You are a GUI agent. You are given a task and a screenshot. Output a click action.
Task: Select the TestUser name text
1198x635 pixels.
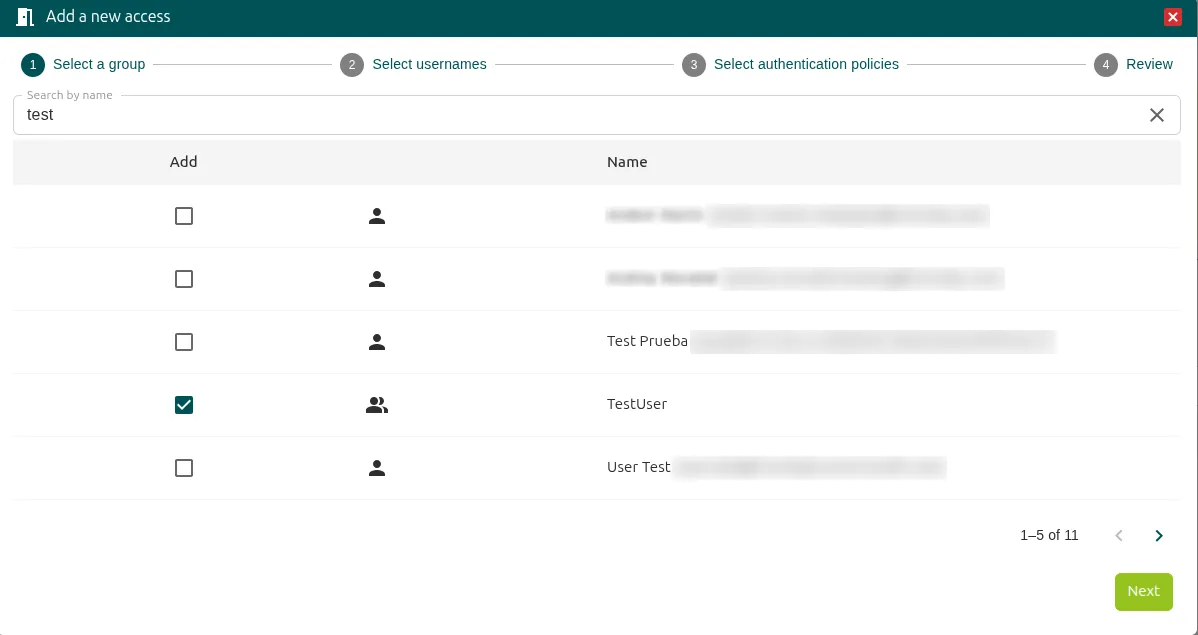[636, 404]
